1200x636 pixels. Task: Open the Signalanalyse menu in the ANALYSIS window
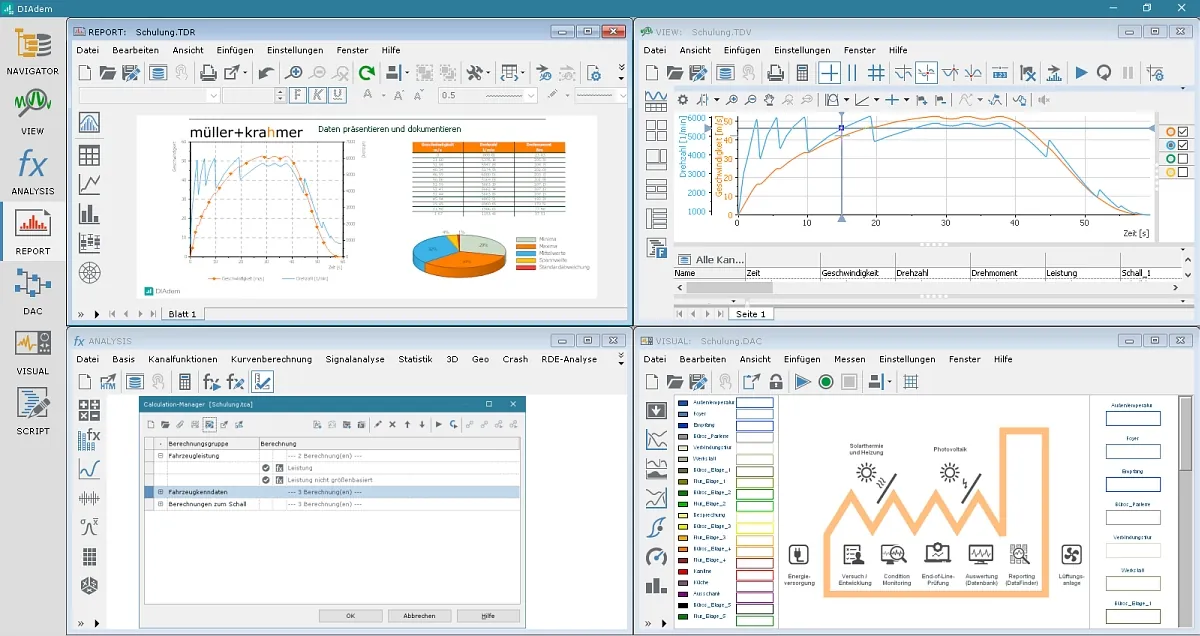pos(354,359)
